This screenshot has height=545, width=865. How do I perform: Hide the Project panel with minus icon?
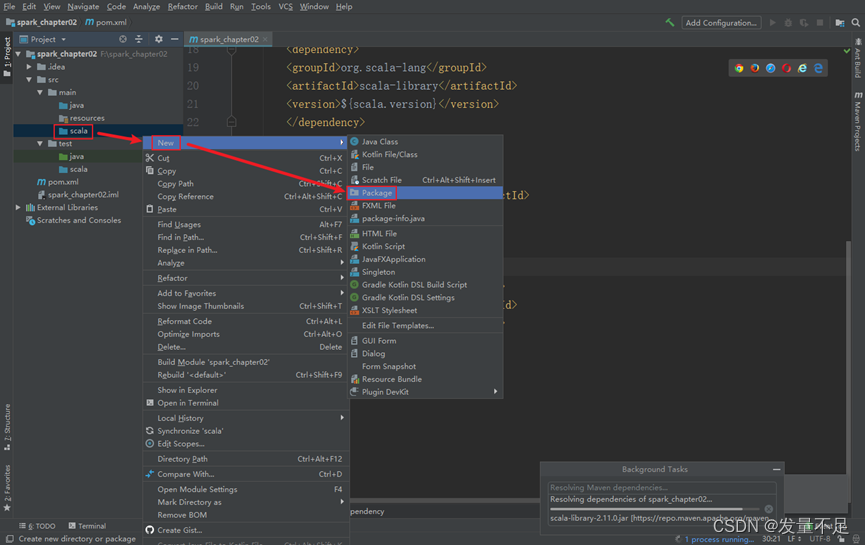(x=174, y=39)
